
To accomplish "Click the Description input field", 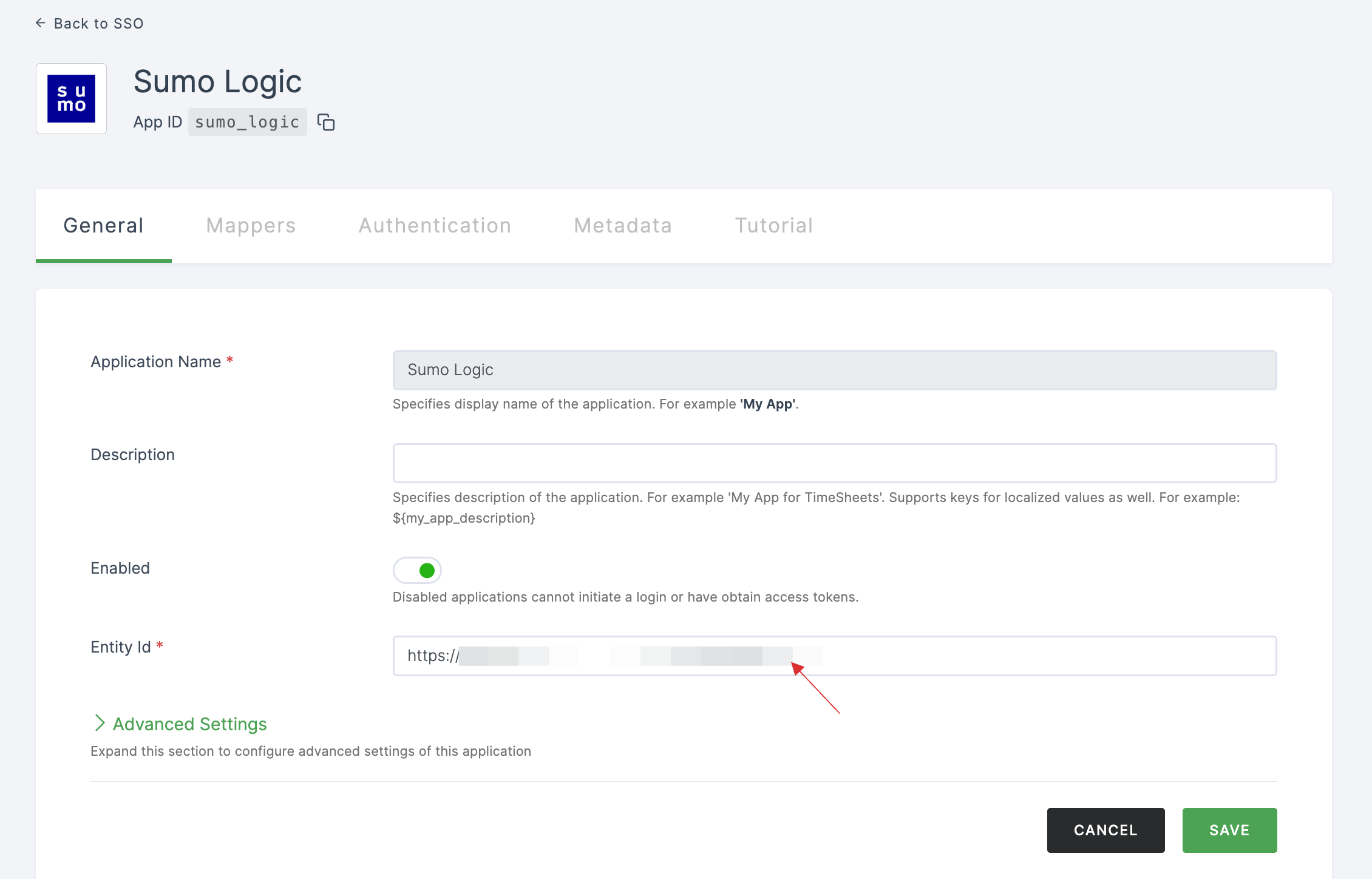I will click(835, 463).
